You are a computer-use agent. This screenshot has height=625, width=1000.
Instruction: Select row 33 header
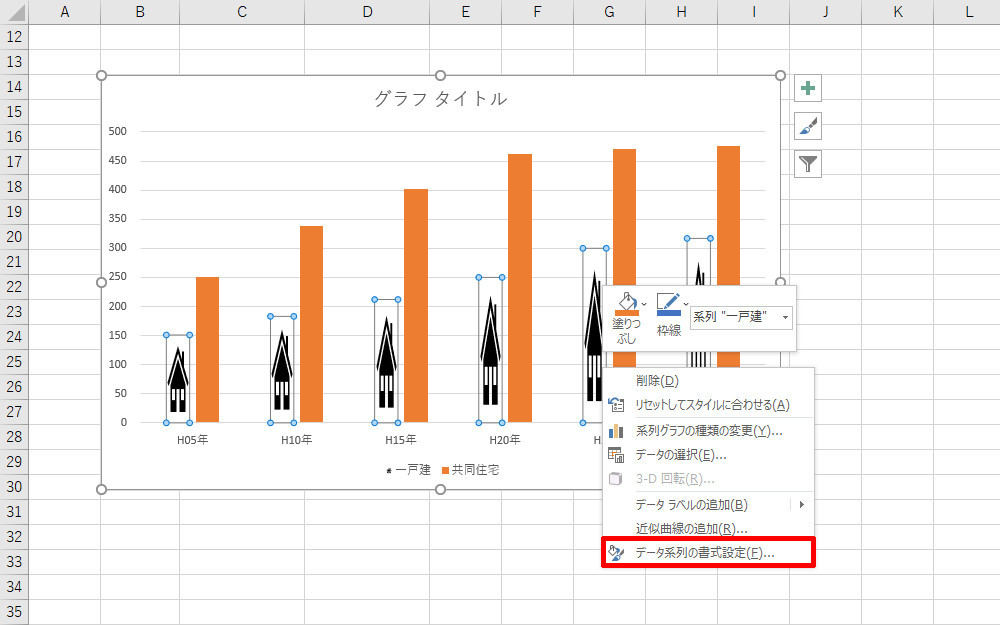click(x=14, y=561)
